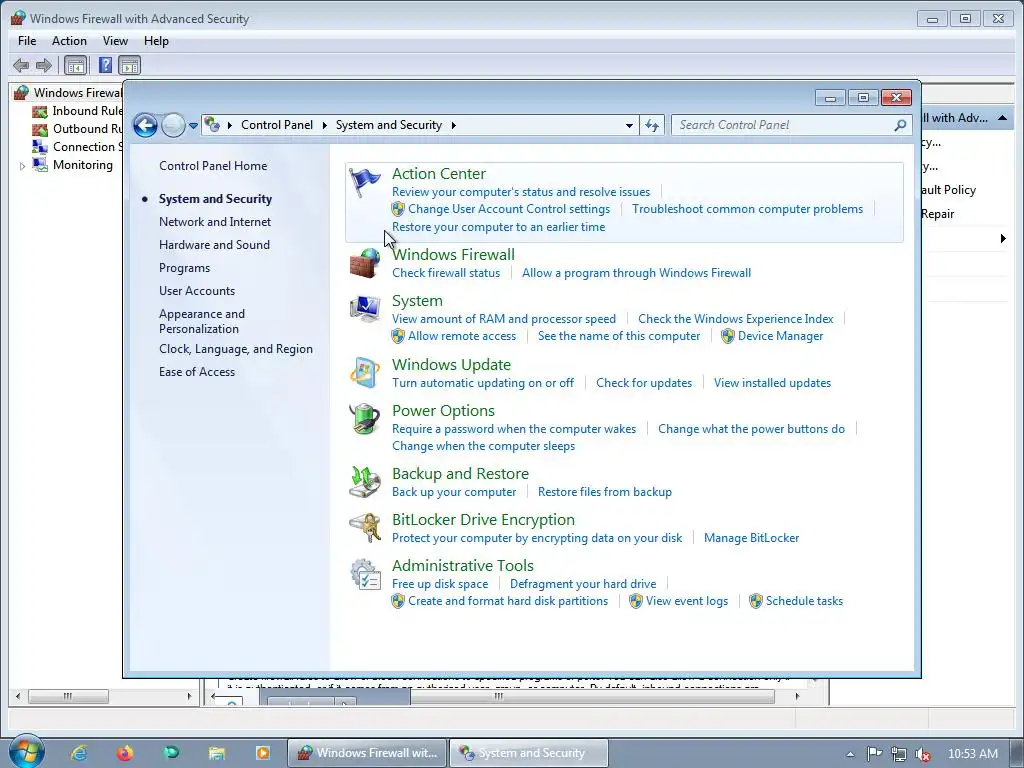Image resolution: width=1024 pixels, height=768 pixels.
Task: Expand arrow after Control Panel breadcrumb
Action: [324, 125]
